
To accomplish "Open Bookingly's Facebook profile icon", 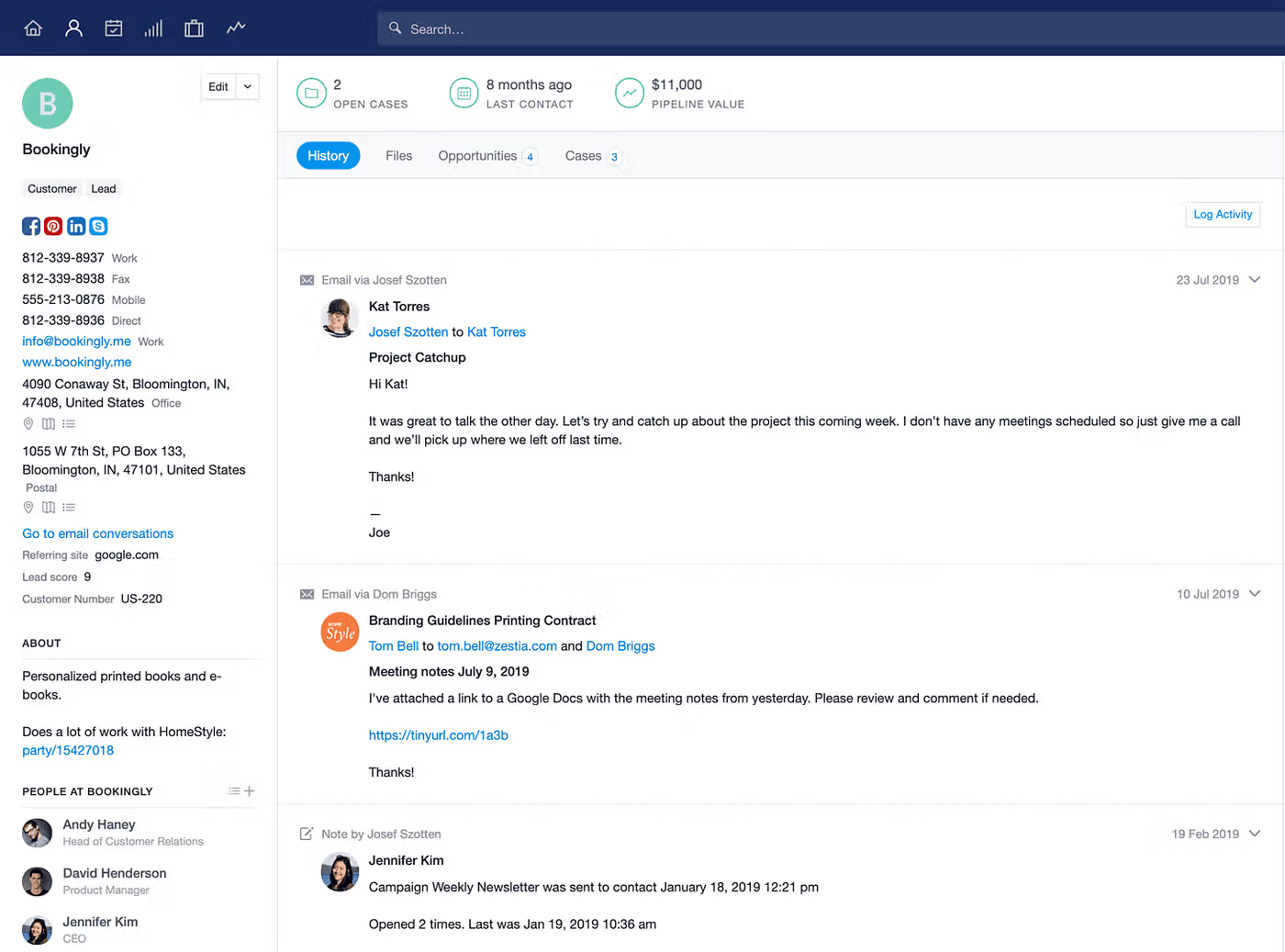I will coord(31,226).
